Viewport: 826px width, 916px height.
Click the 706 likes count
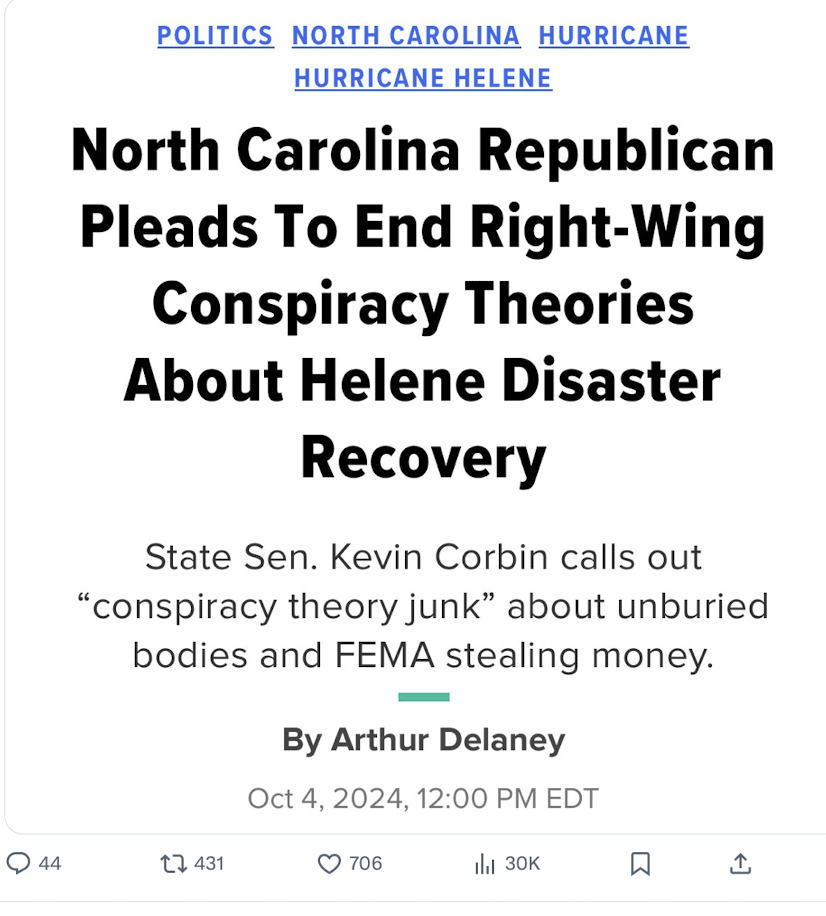click(365, 863)
